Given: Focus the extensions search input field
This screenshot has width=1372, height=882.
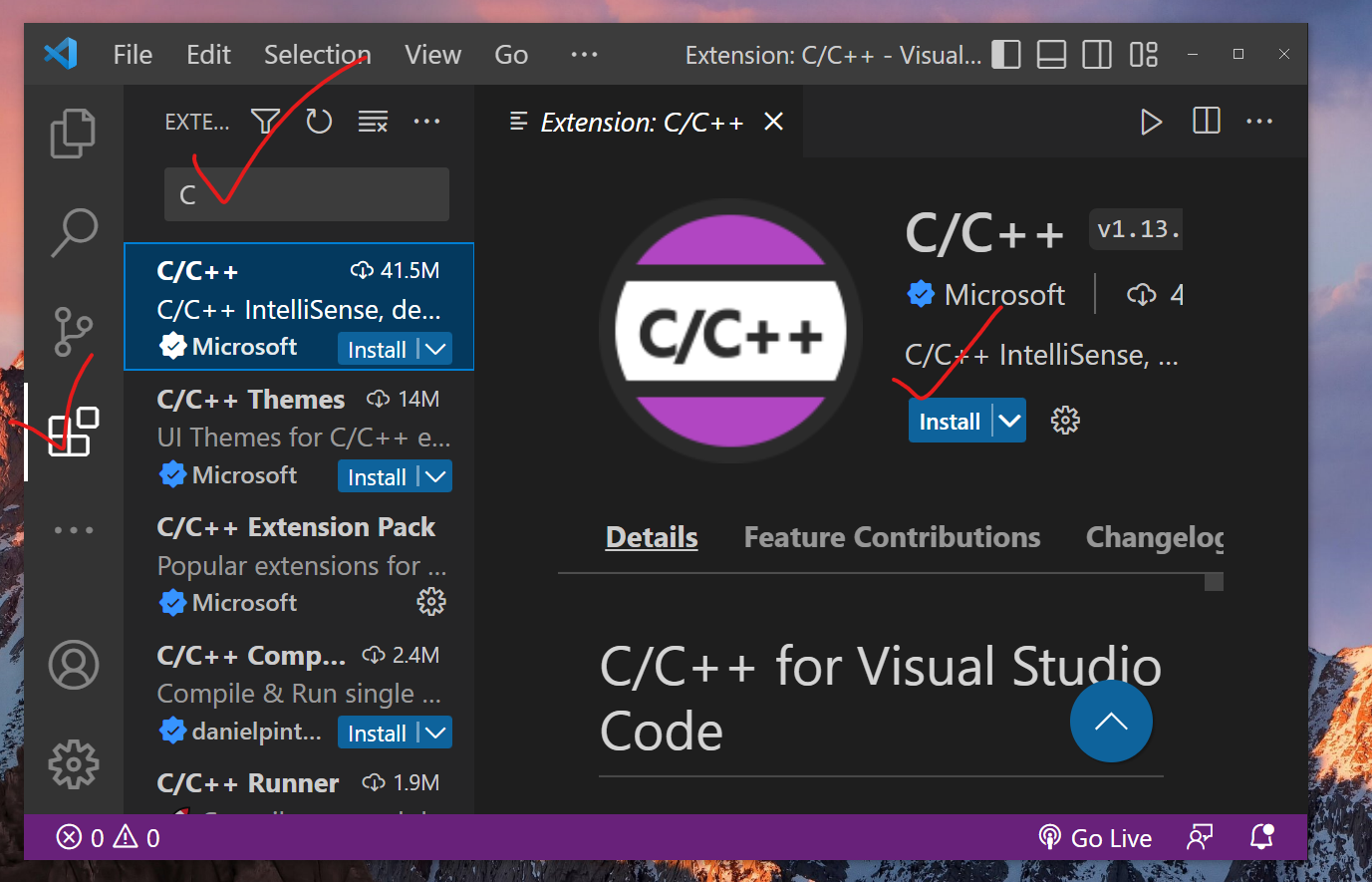Looking at the screenshot, I should click(307, 194).
